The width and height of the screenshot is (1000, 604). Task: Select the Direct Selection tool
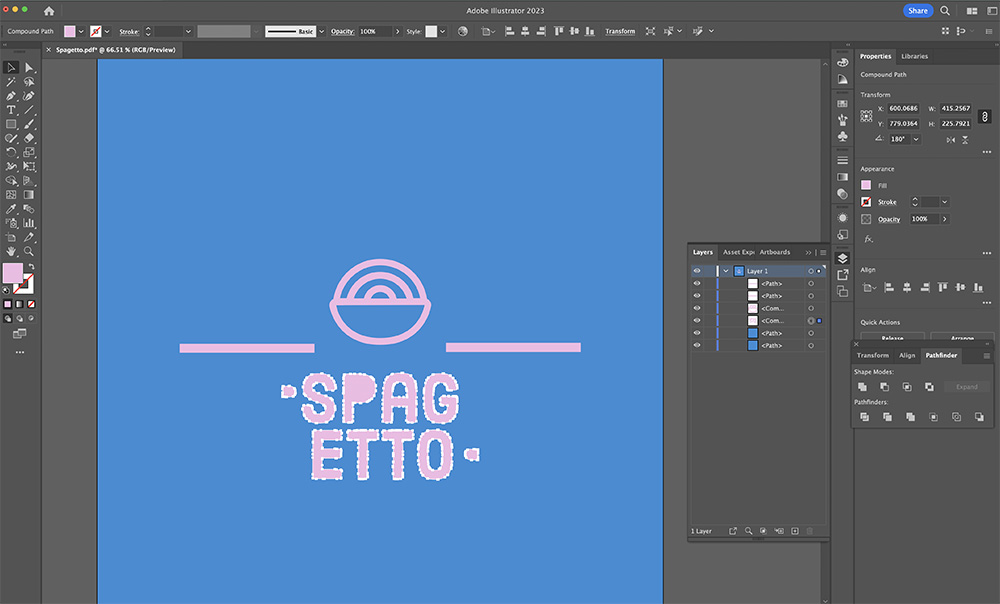(29, 67)
